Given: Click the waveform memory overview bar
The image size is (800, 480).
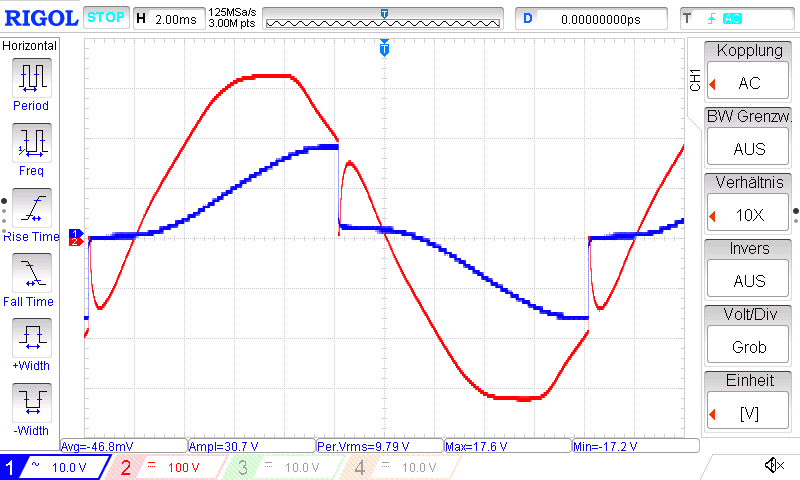Looking at the screenshot, I should [x=383, y=19].
